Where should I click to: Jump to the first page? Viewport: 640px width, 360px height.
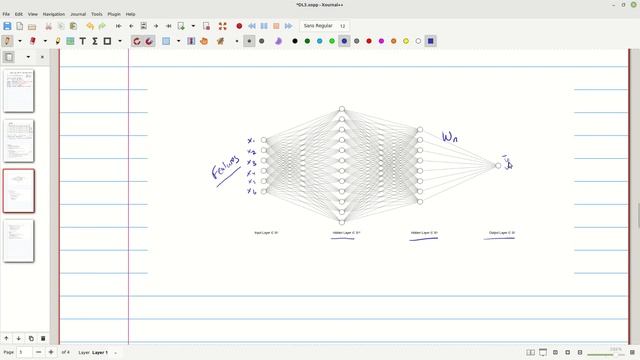(x=118, y=26)
